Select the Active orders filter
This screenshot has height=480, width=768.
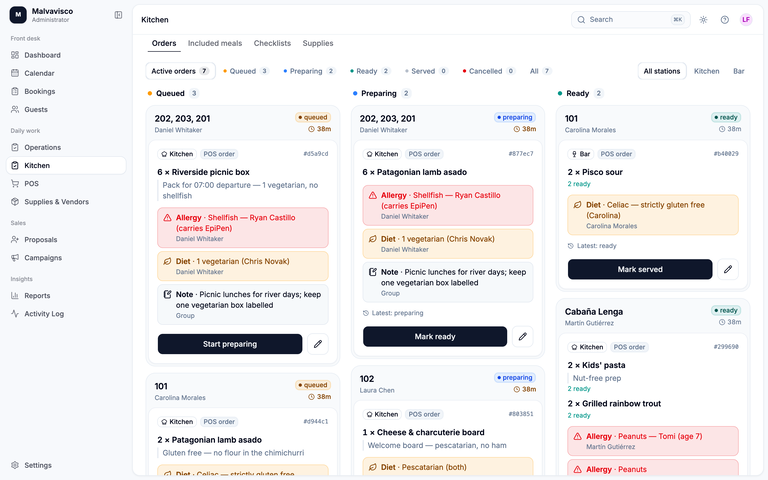(180, 71)
